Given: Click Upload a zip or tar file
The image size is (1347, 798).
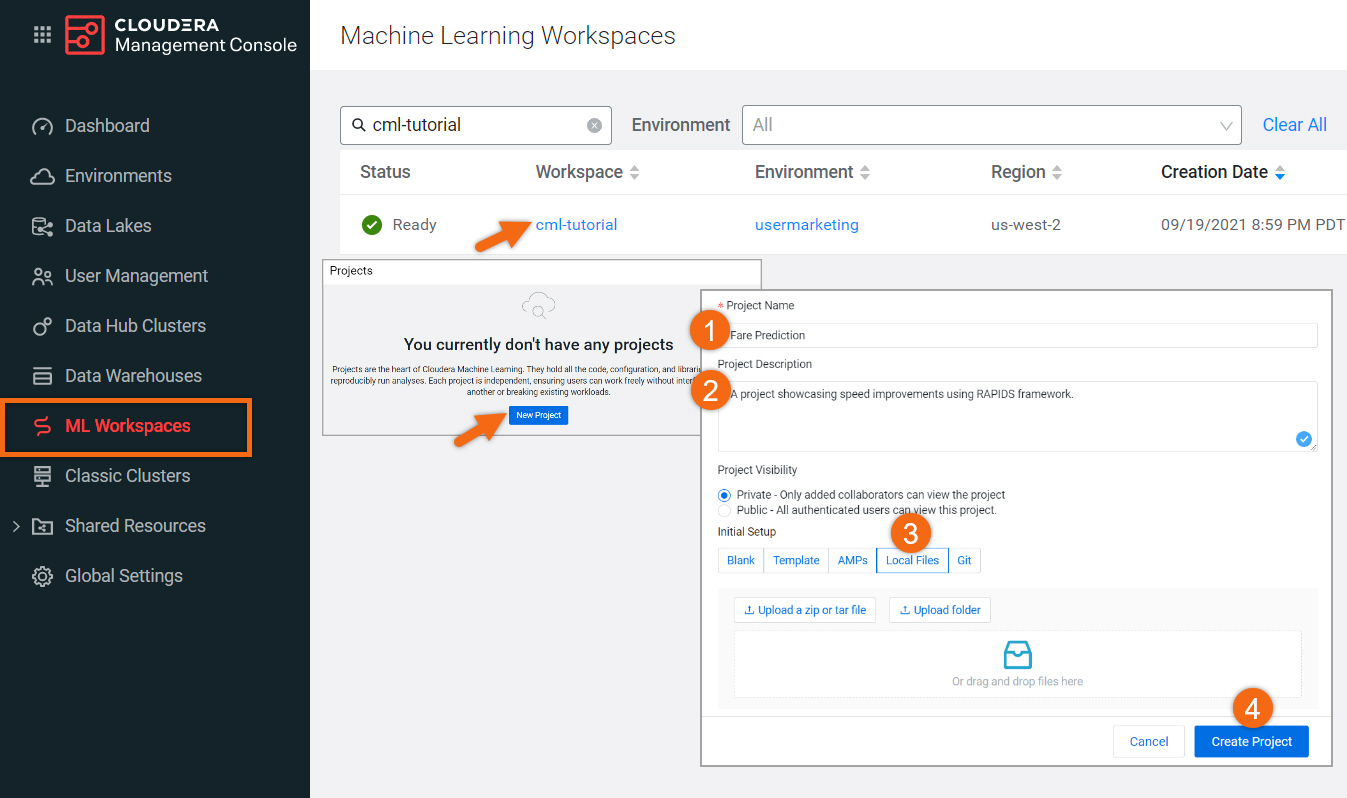Looking at the screenshot, I should click(x=805, y=610).
